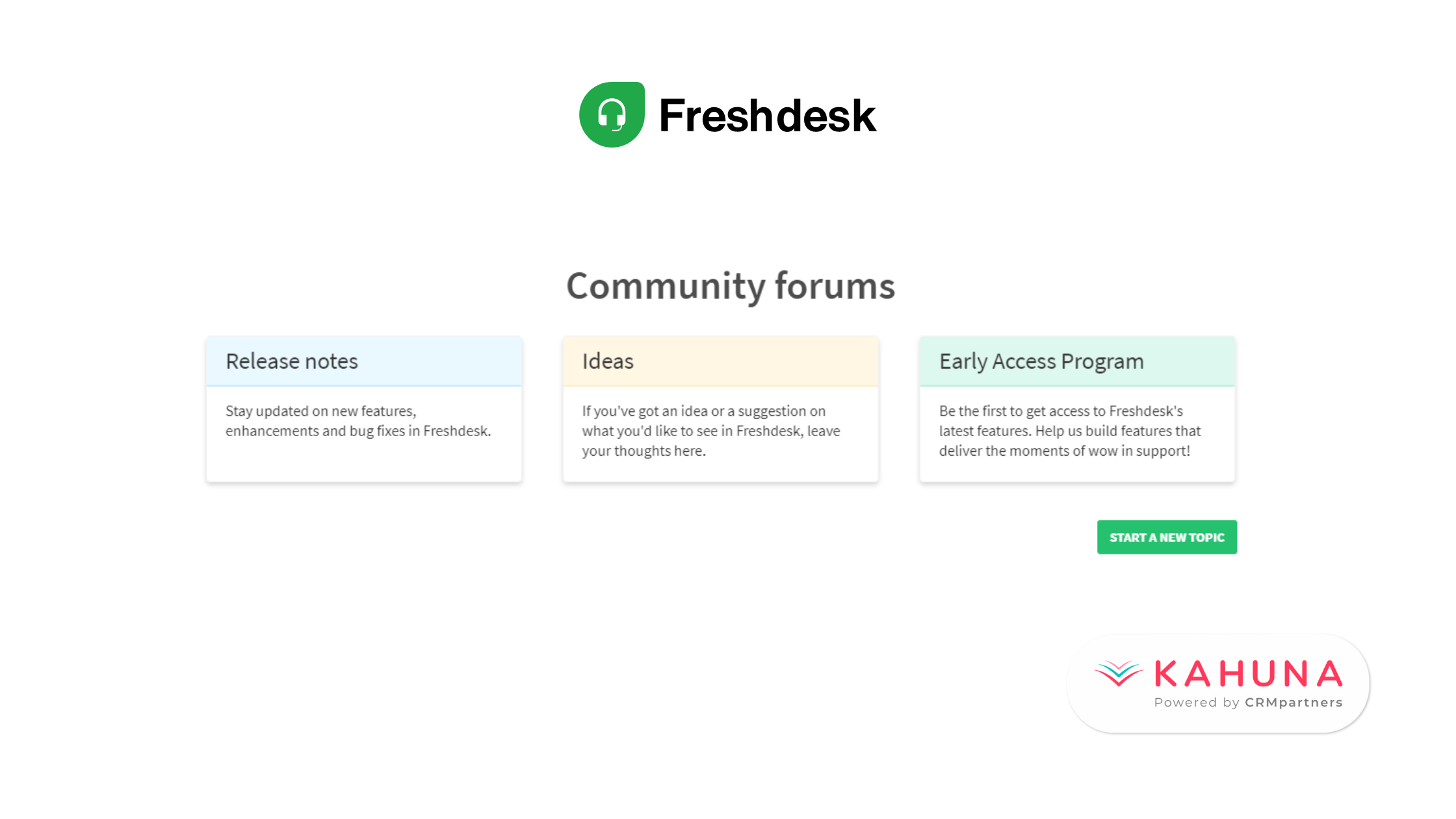Click the green Freshdesk headset logo icon
The image size is (1456, 819).
pos(612,114)
